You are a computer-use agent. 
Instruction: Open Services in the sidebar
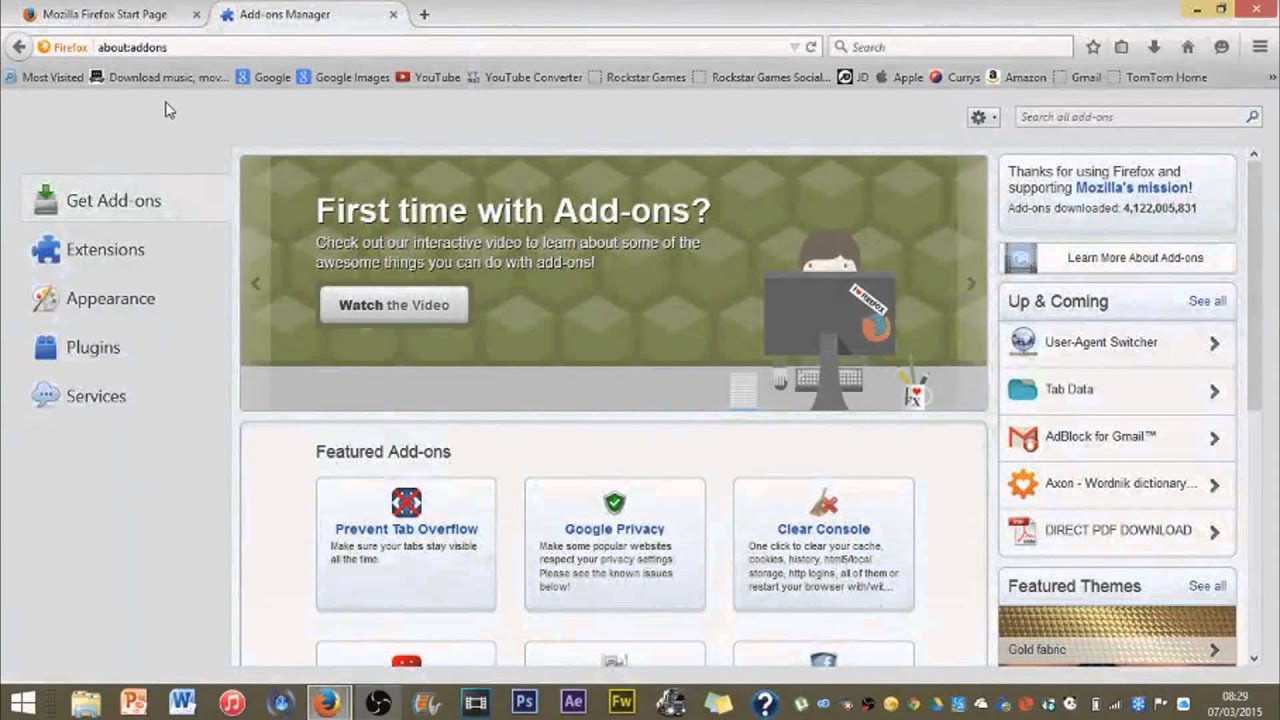(126, 396)
